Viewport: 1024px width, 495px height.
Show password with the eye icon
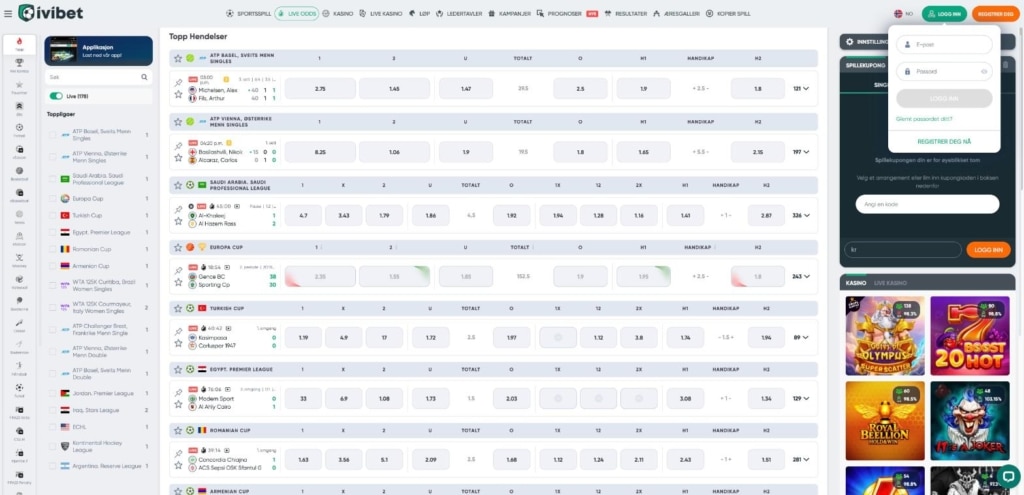[984, 72]
